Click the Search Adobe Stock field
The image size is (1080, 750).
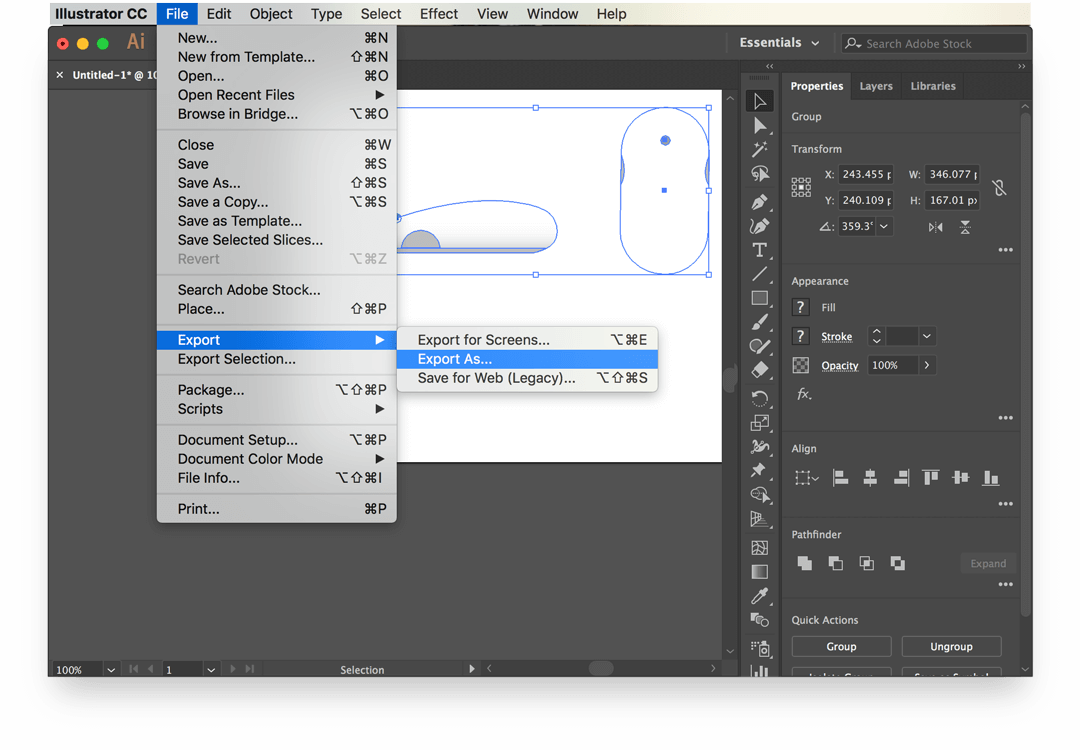935,43
